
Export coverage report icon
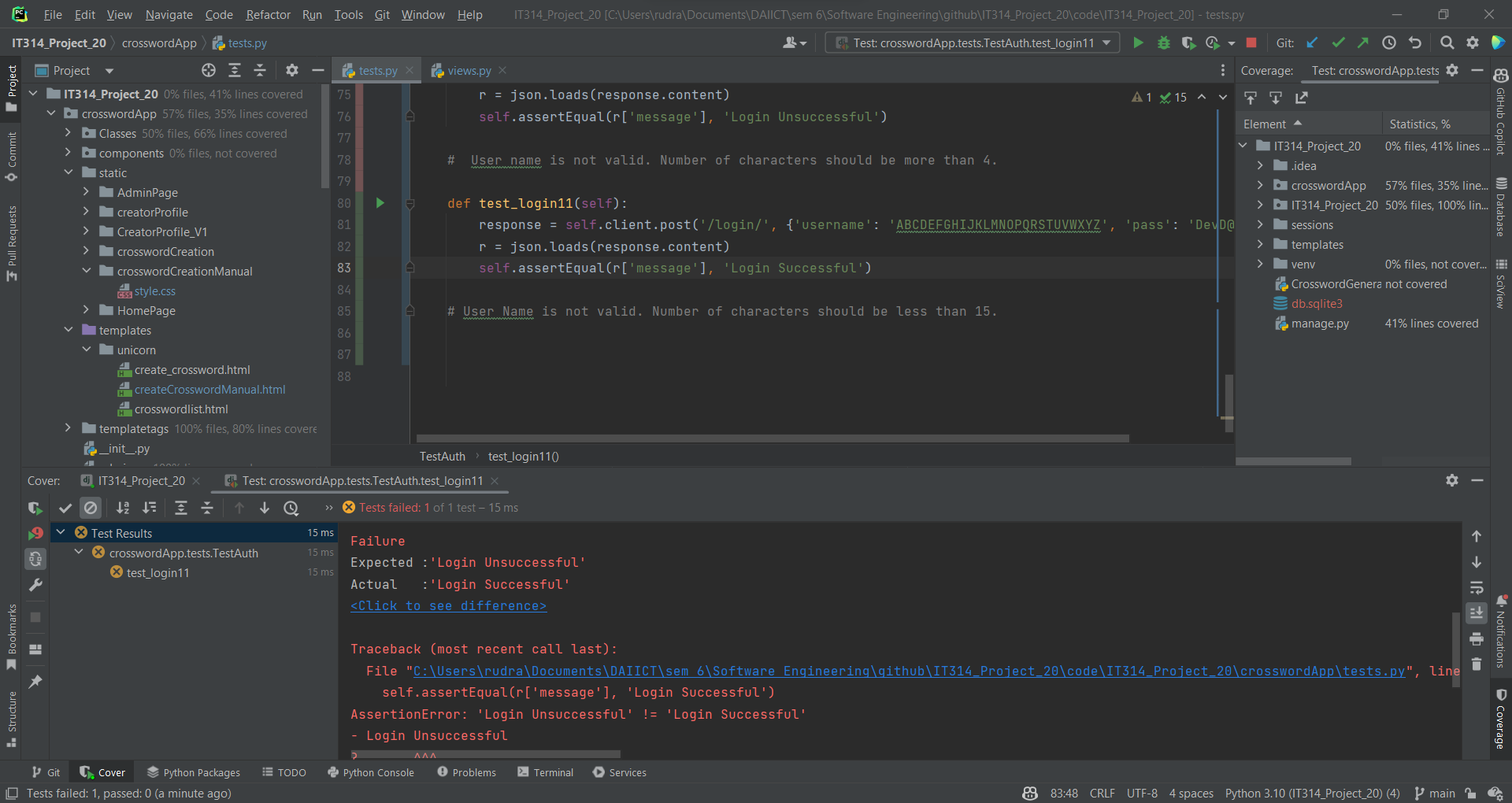tap(1302, 98)
